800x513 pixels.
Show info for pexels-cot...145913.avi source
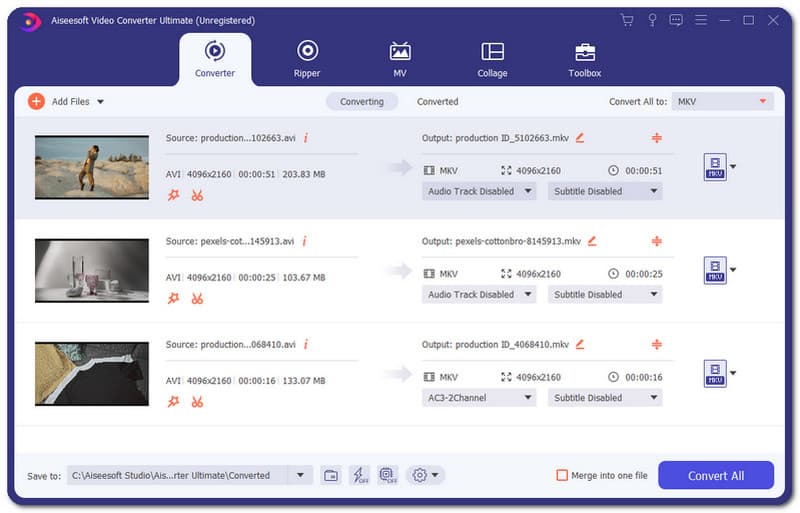(x=305, y=241)
